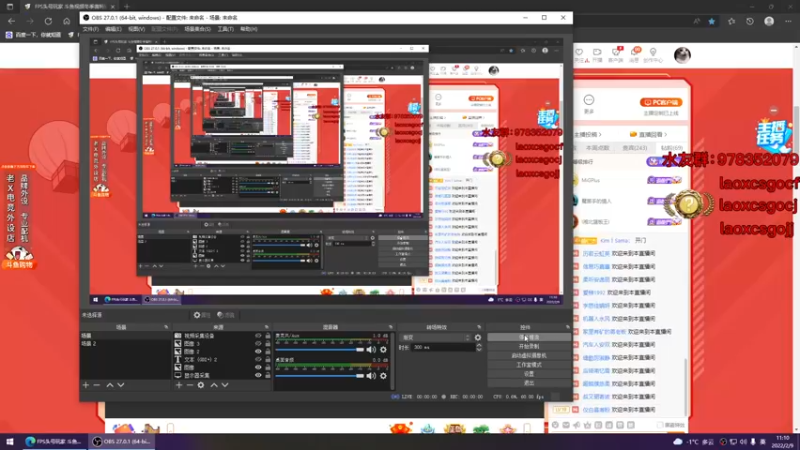Click the 退出 button in controls
Image resolution: width=800 pixels, height=450 pixels.
pos(529,383)
